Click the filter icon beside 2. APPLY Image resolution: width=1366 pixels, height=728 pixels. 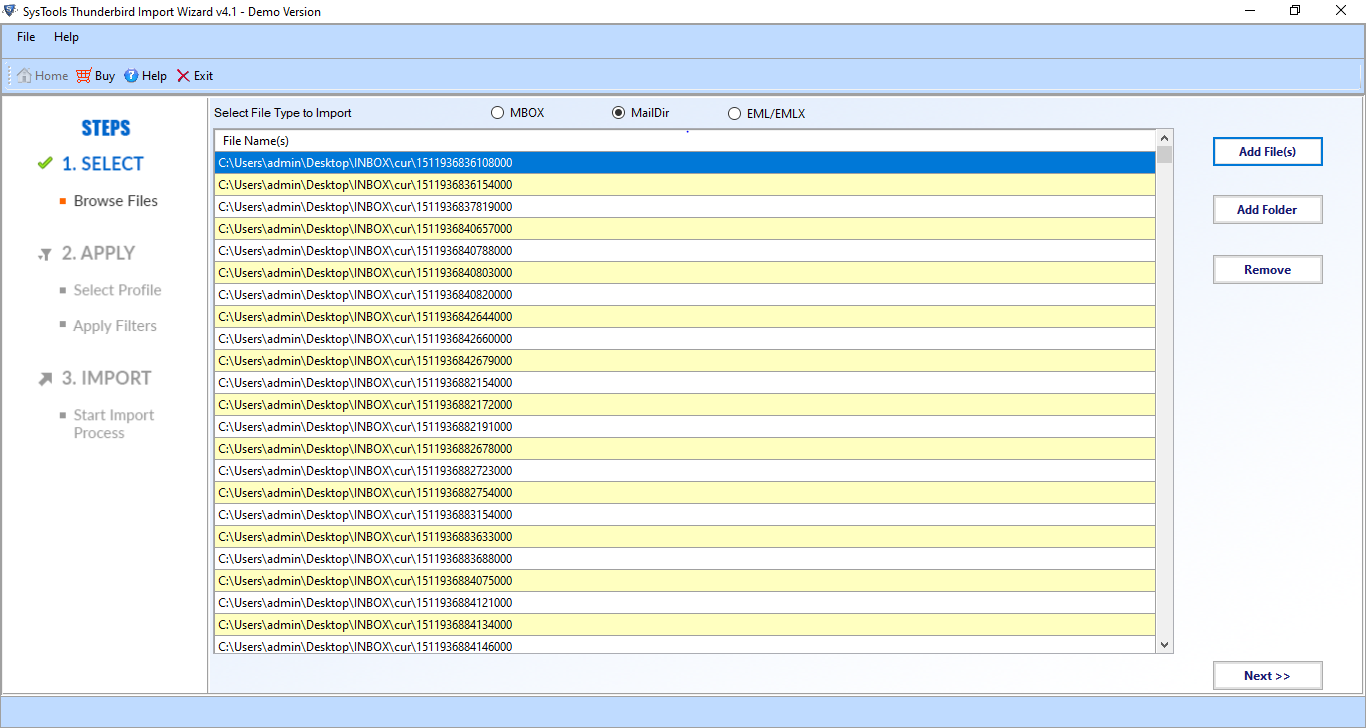click(x=44, y=254)
